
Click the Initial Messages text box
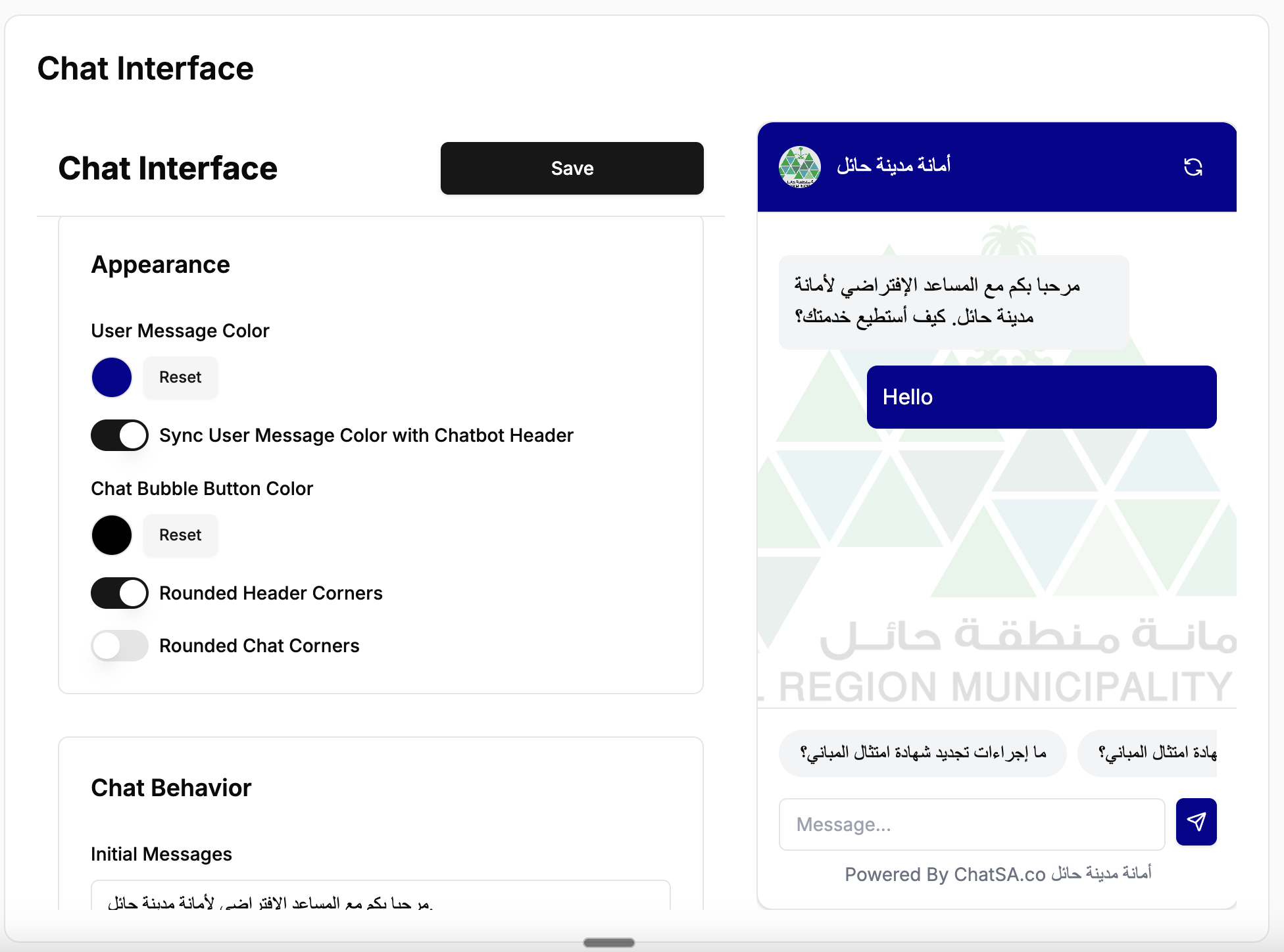click(381, 895)
